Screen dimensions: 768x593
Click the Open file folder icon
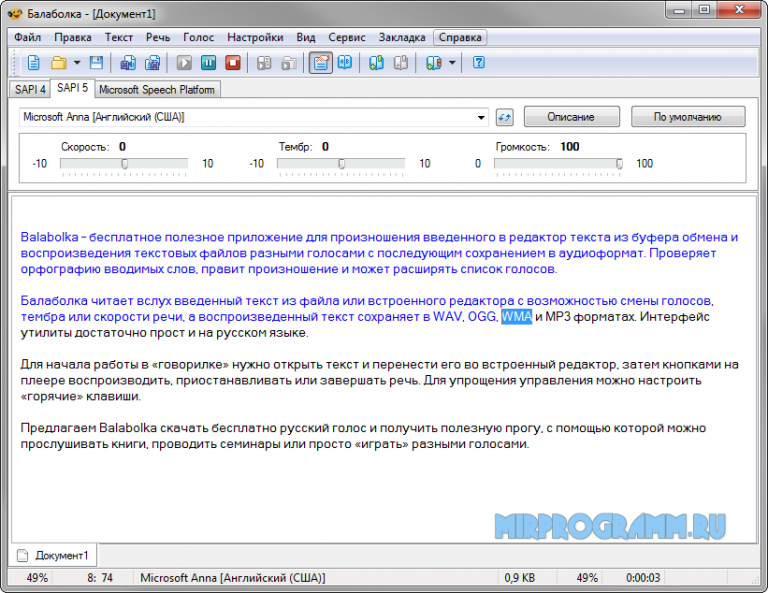[x=59, y=63]
